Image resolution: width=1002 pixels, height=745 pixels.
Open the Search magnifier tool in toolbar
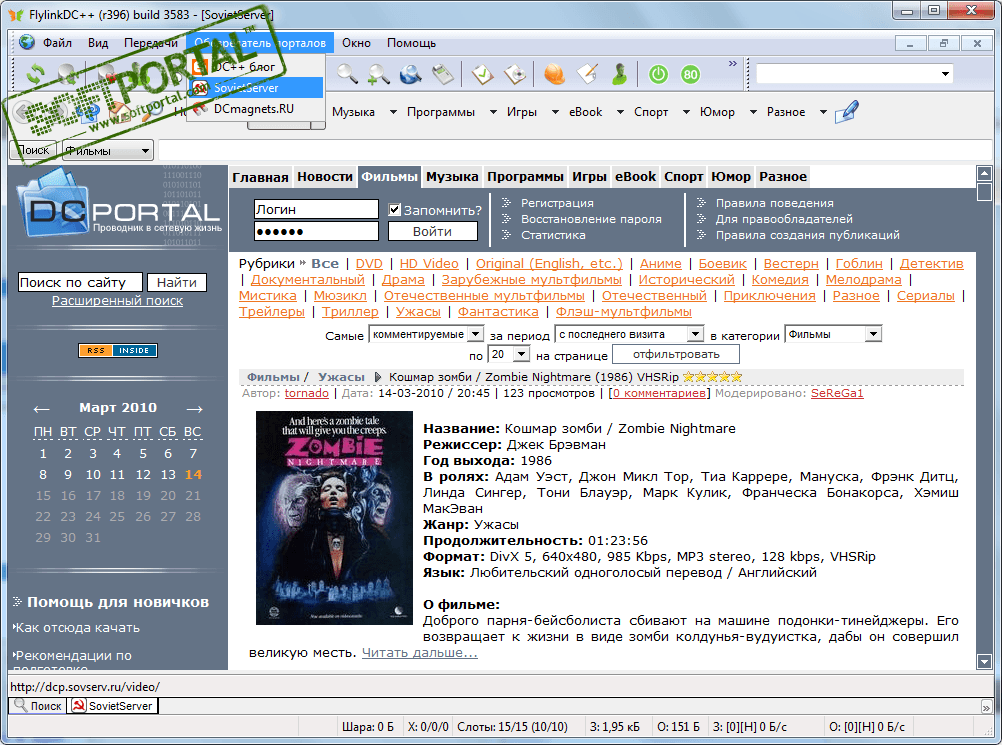(x=347, y=74)
